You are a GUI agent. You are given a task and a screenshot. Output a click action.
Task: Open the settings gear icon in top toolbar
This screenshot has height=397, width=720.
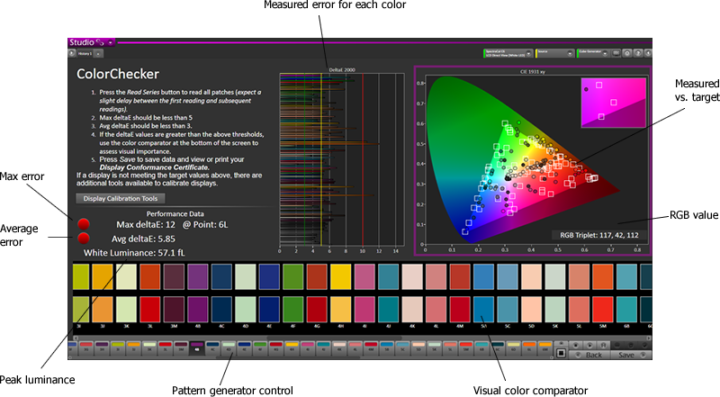pos(627,53)
